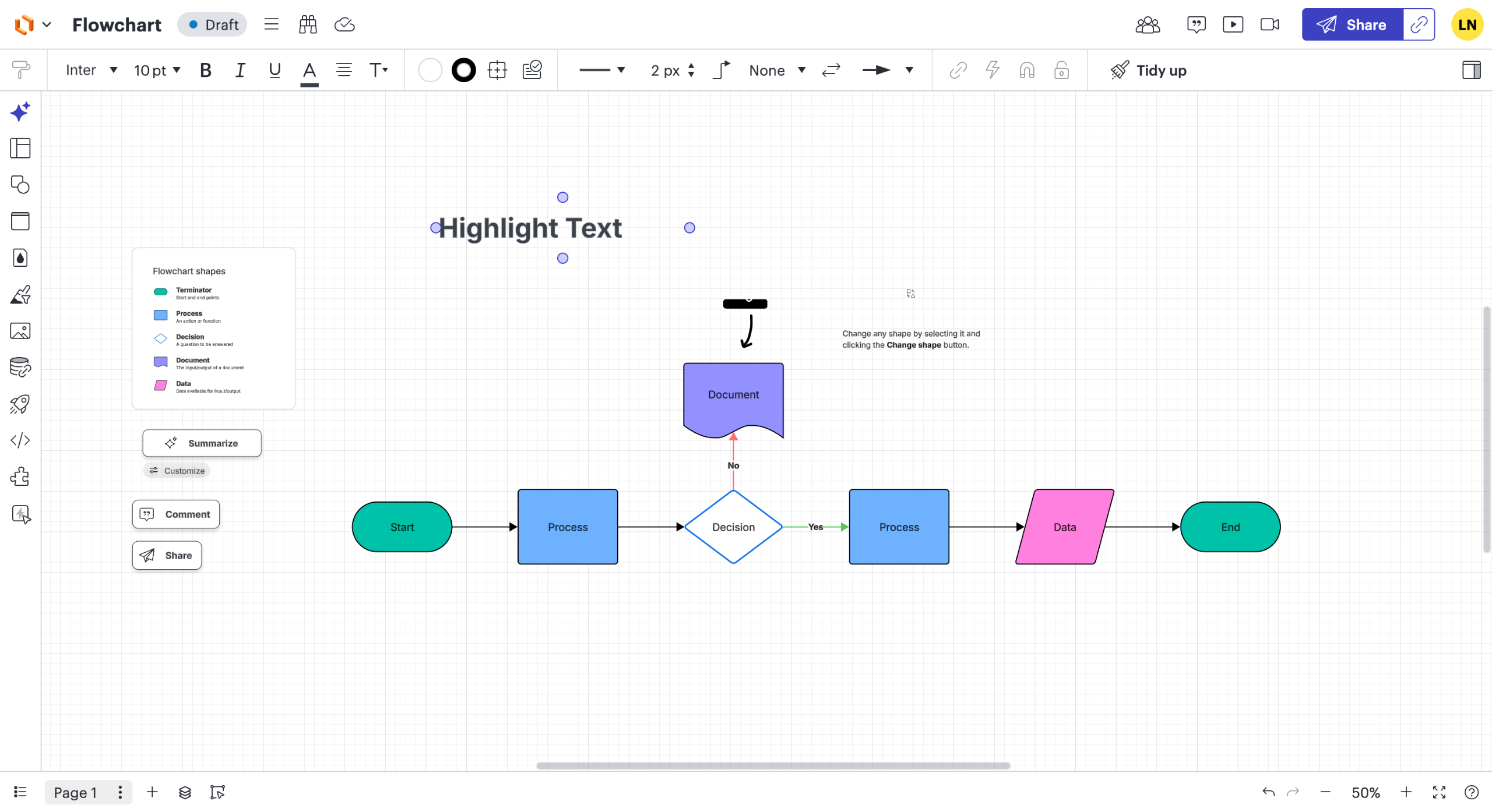Open the layers icon in bottom bar

click(x=185, y=792)
